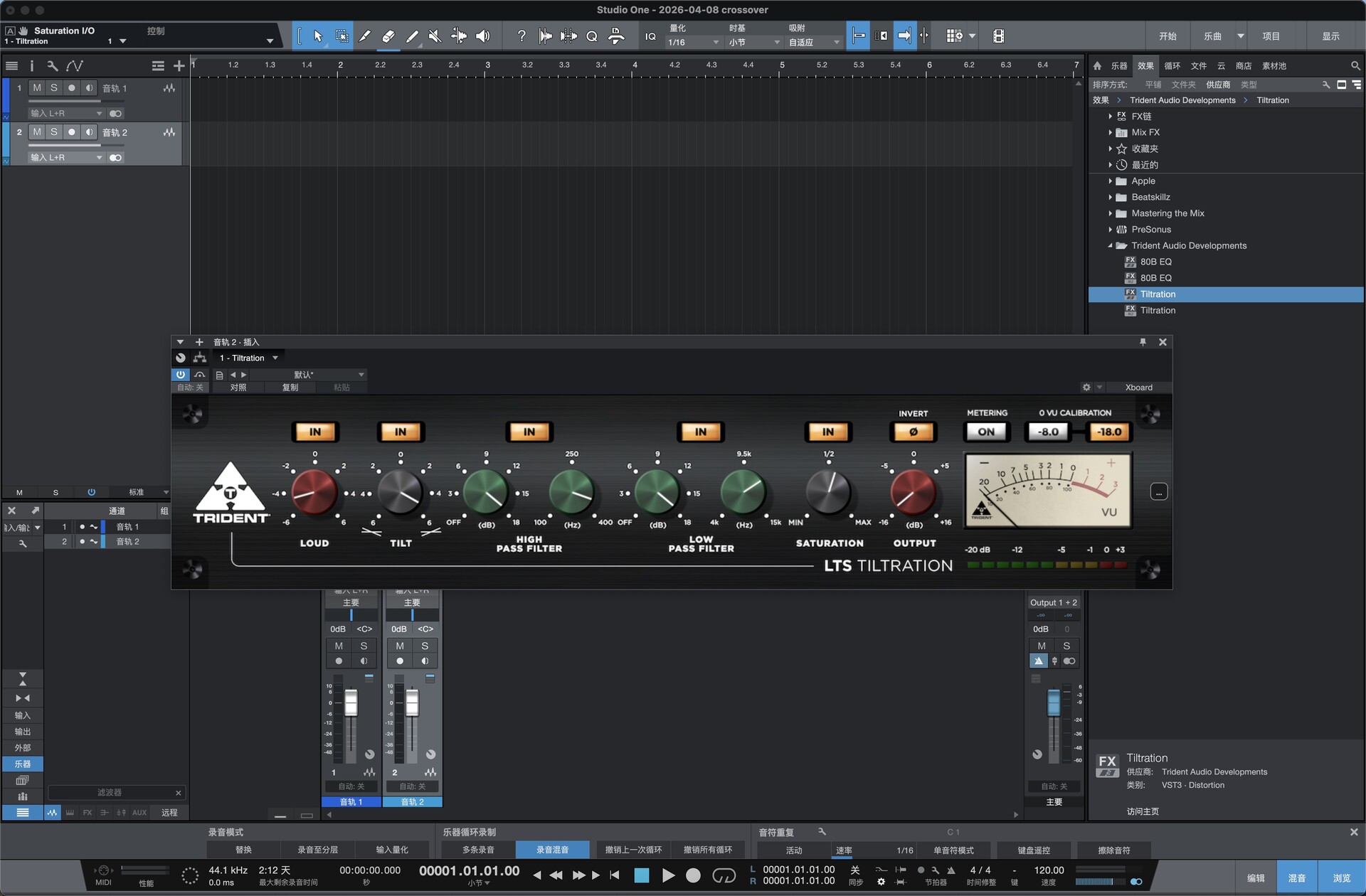The height and width of the screenshot is (896, 1366).
Task: Toggle the Invert phase button
Action: tap(913, 432)
